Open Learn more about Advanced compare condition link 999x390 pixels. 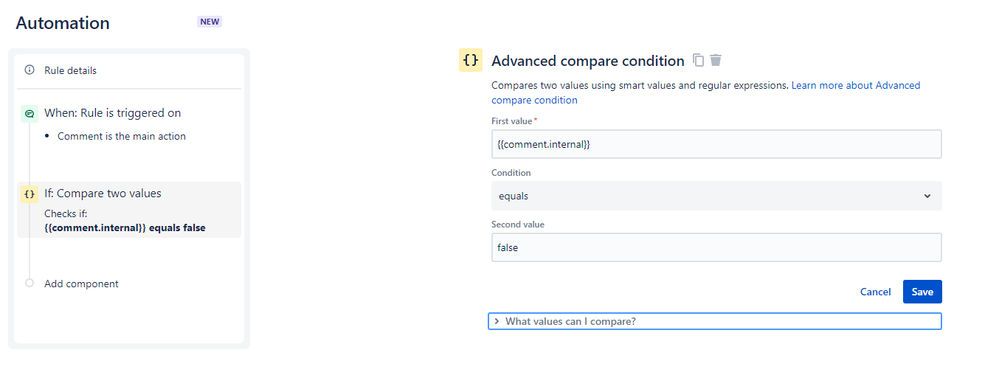[x=706, y=92]
